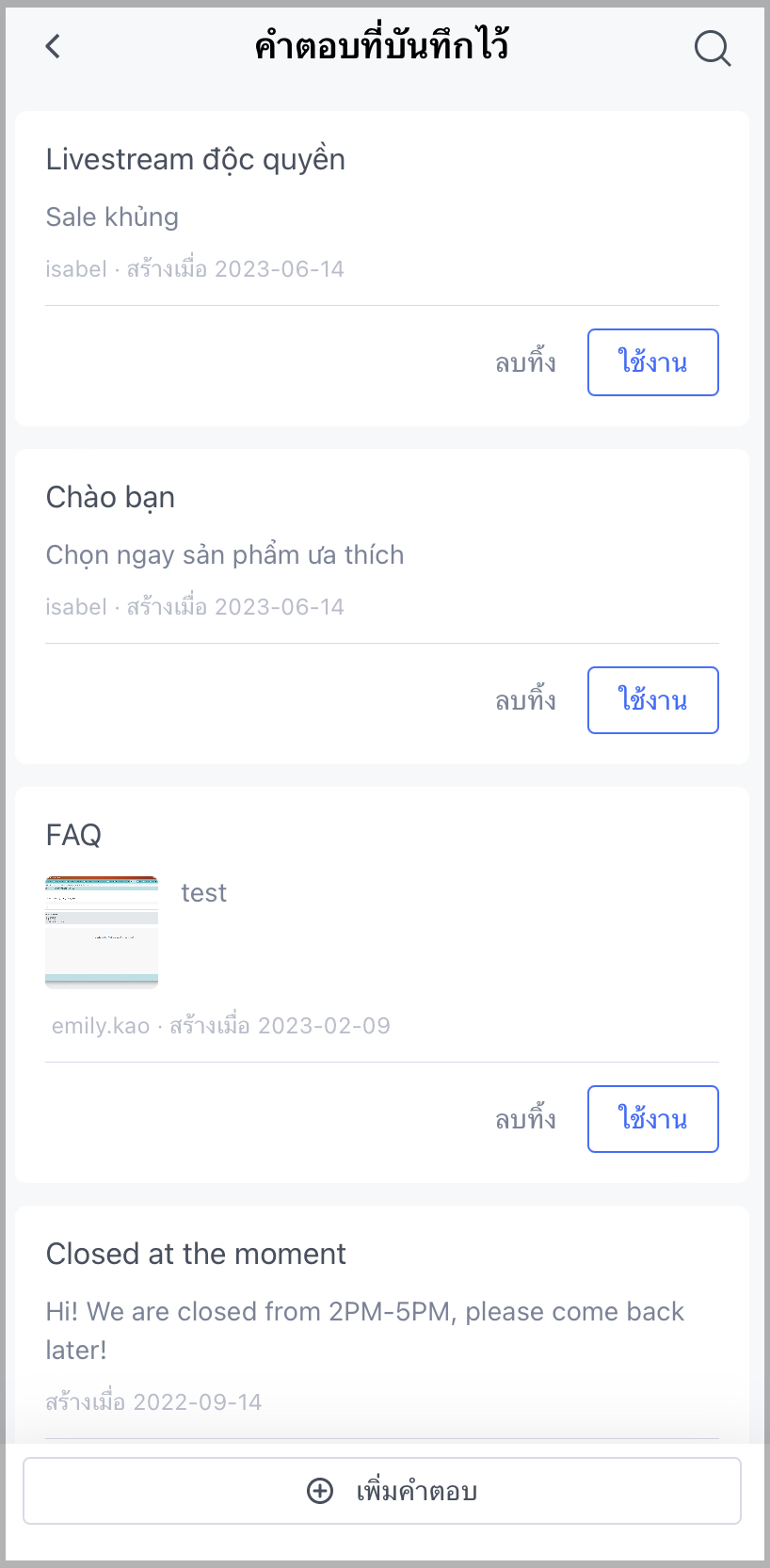This screenshot has width=770, height=1568.
Task: Select the back chevron icon
Action: tap(52, 45)
